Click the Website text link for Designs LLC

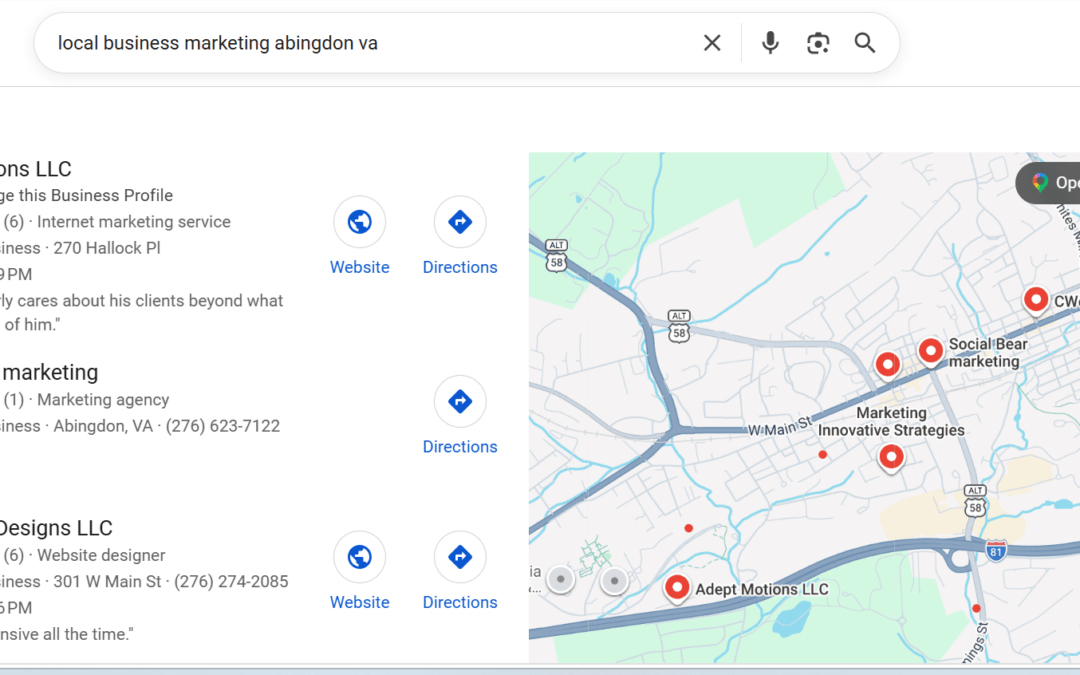[359, 602]
